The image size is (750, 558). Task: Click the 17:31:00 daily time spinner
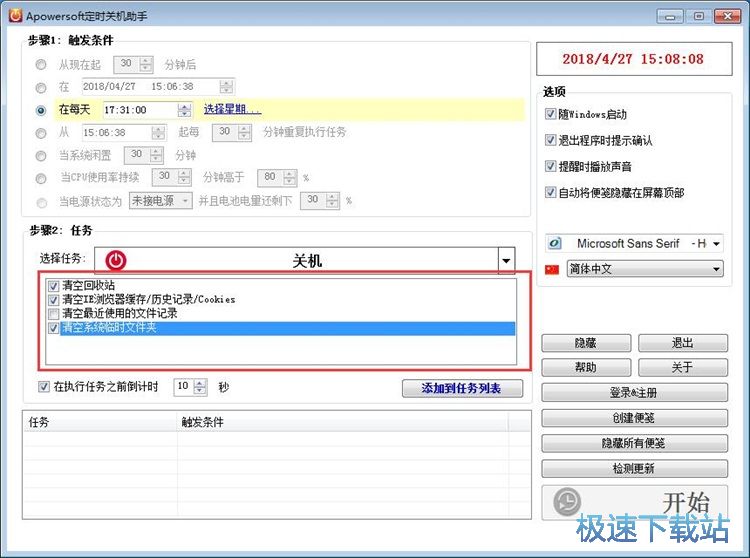(x=184, y=110)
